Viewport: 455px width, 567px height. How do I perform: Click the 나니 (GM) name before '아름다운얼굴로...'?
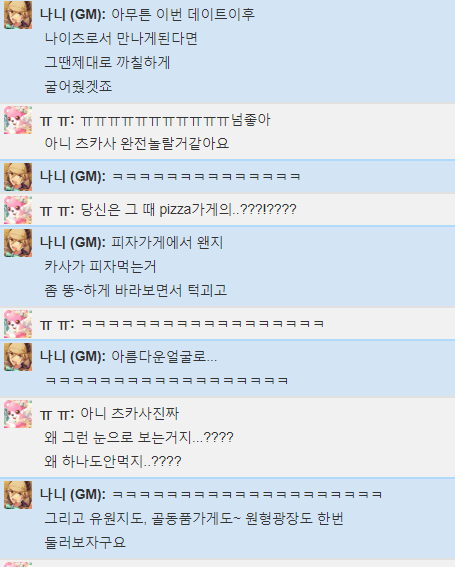(x=73, y=357)
